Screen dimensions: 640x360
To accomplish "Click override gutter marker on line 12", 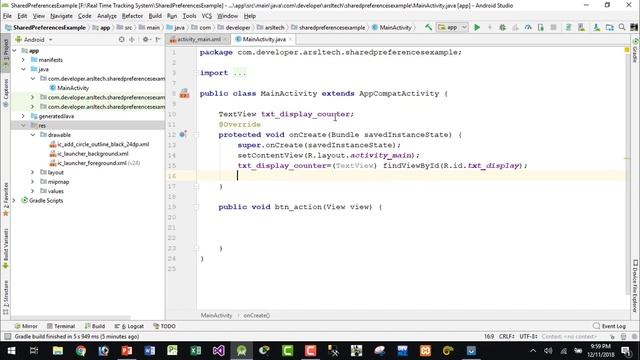I will pyautogui.click(x=183, y=134).
